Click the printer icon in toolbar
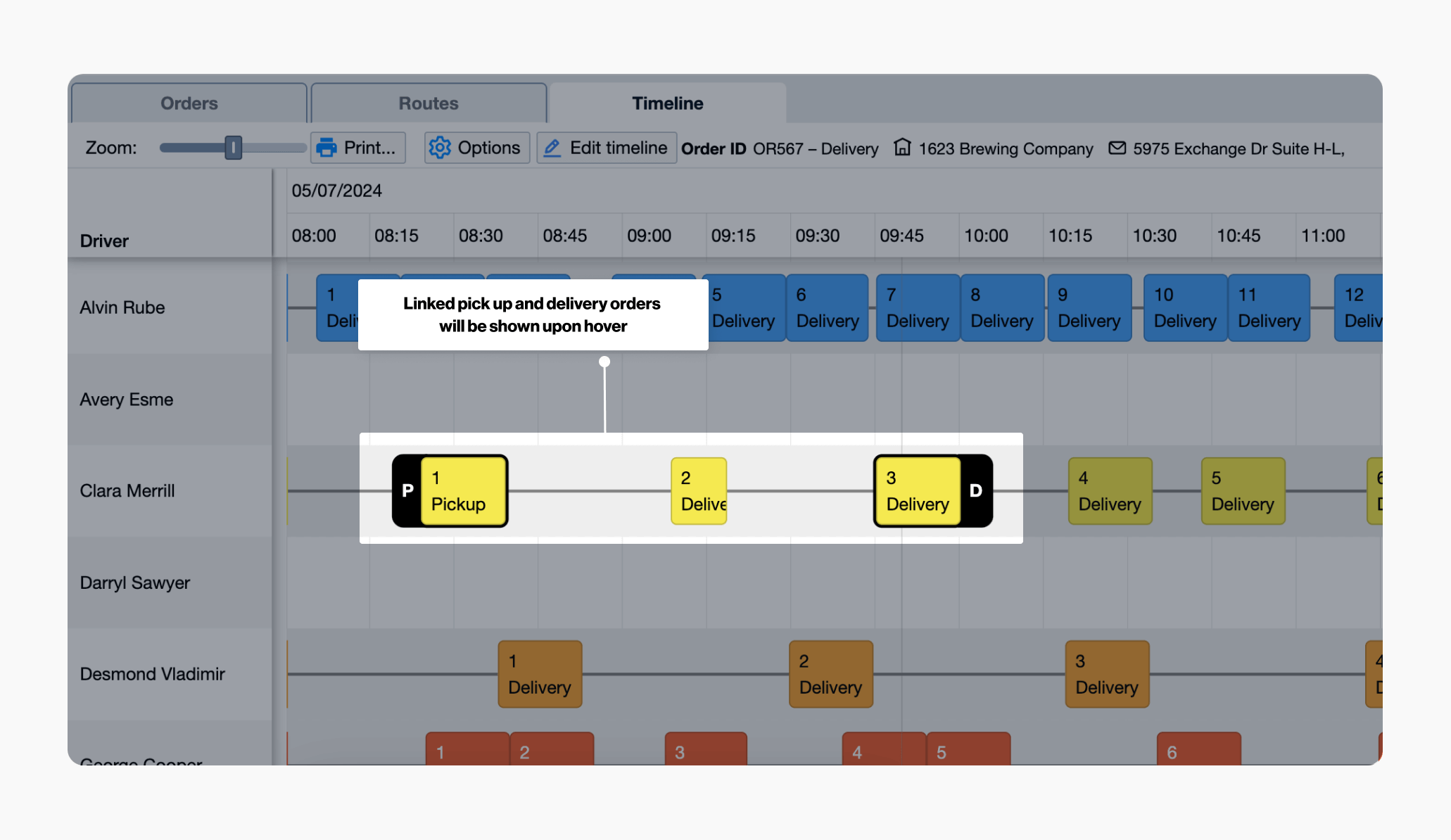 pos(327,148)
